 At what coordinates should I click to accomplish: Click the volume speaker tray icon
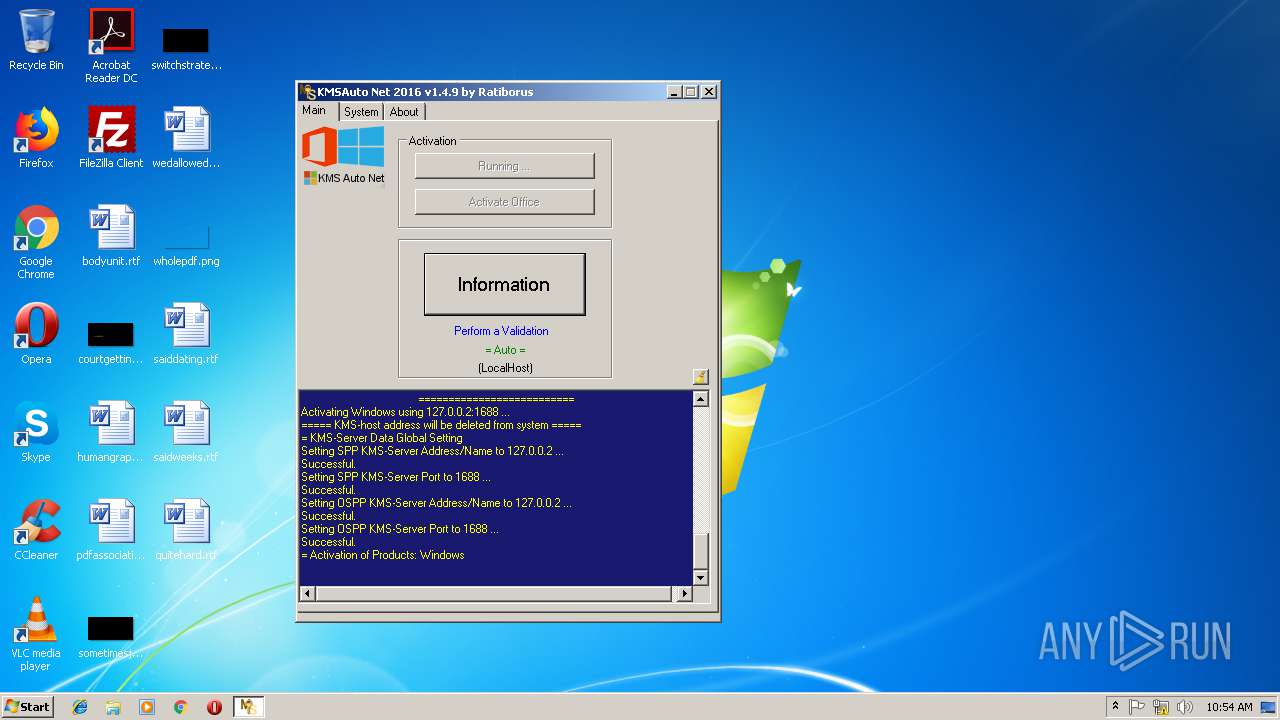tap(1185, 707)
